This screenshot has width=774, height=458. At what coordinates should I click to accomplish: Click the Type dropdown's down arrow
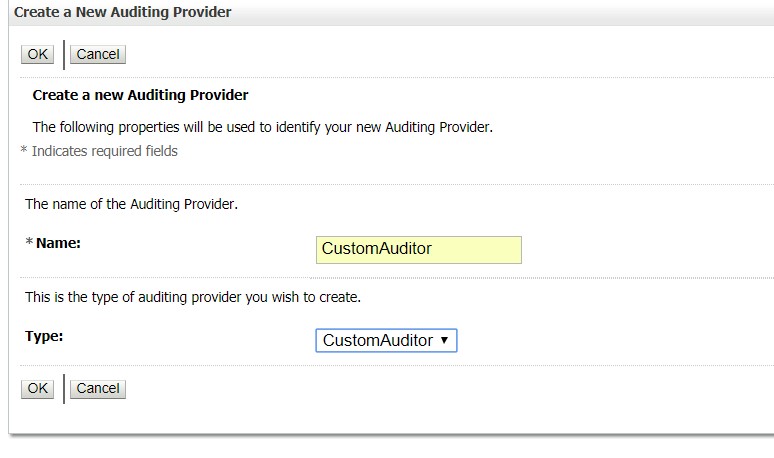pyautogui.click(x=444, y=340)
